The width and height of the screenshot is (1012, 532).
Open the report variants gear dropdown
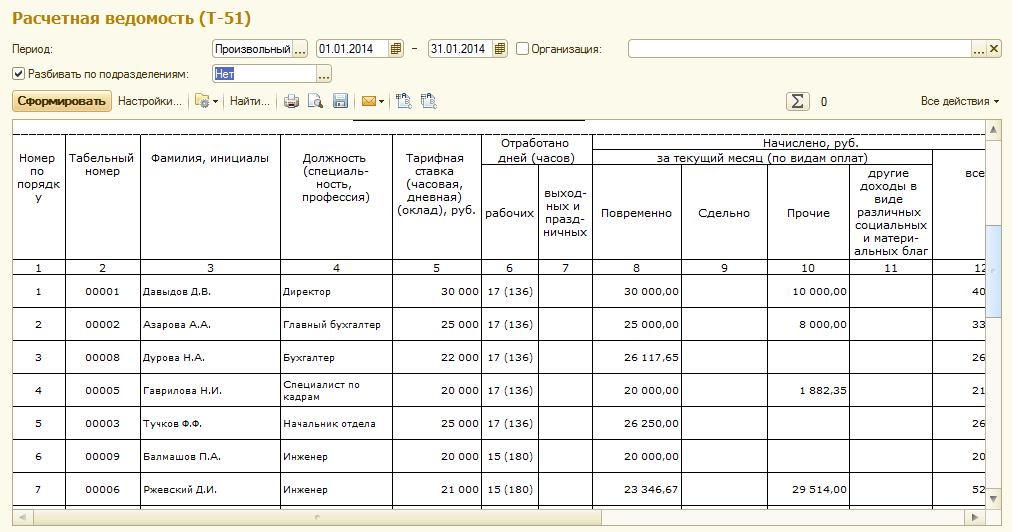(206, 101)
